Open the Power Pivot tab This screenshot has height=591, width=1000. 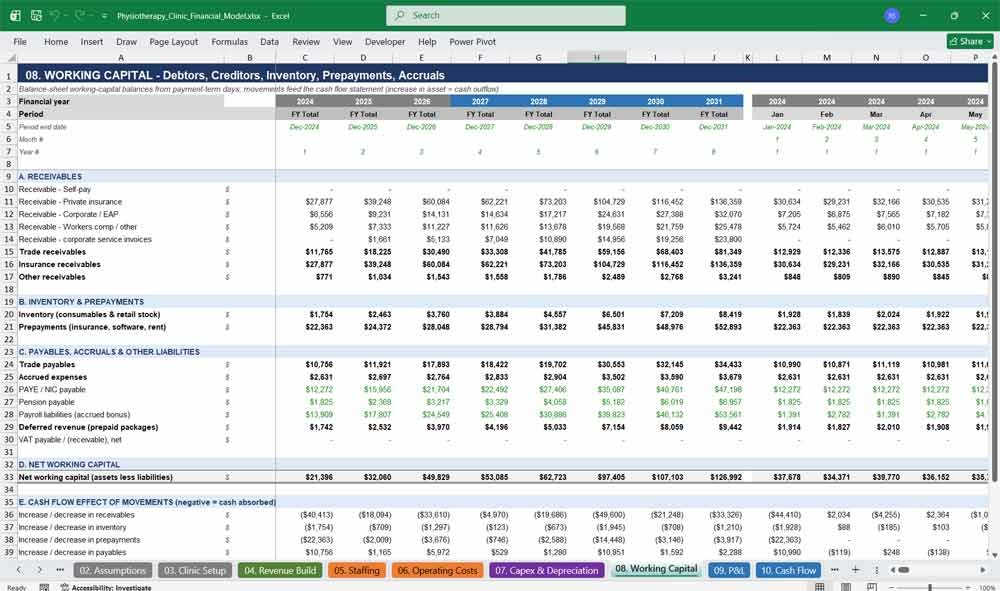(x=473, y=41)
